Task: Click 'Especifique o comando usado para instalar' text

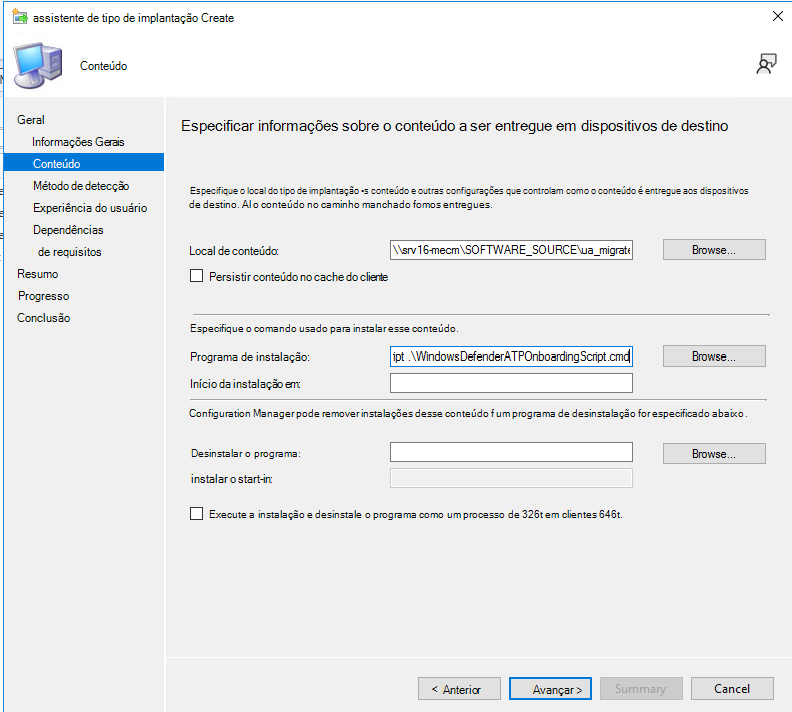Action: [324, 329]
